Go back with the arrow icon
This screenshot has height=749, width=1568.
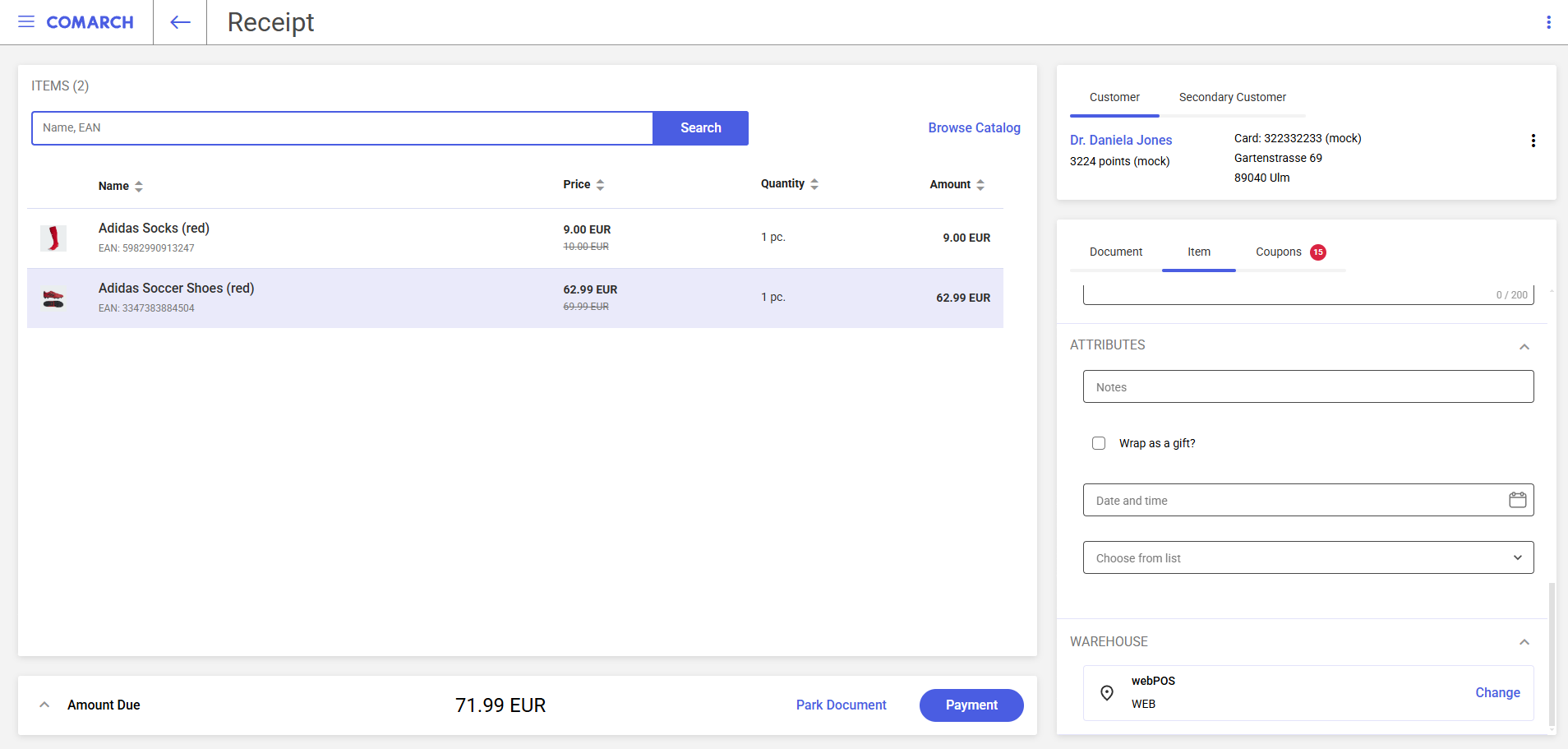tap(180, 22)
